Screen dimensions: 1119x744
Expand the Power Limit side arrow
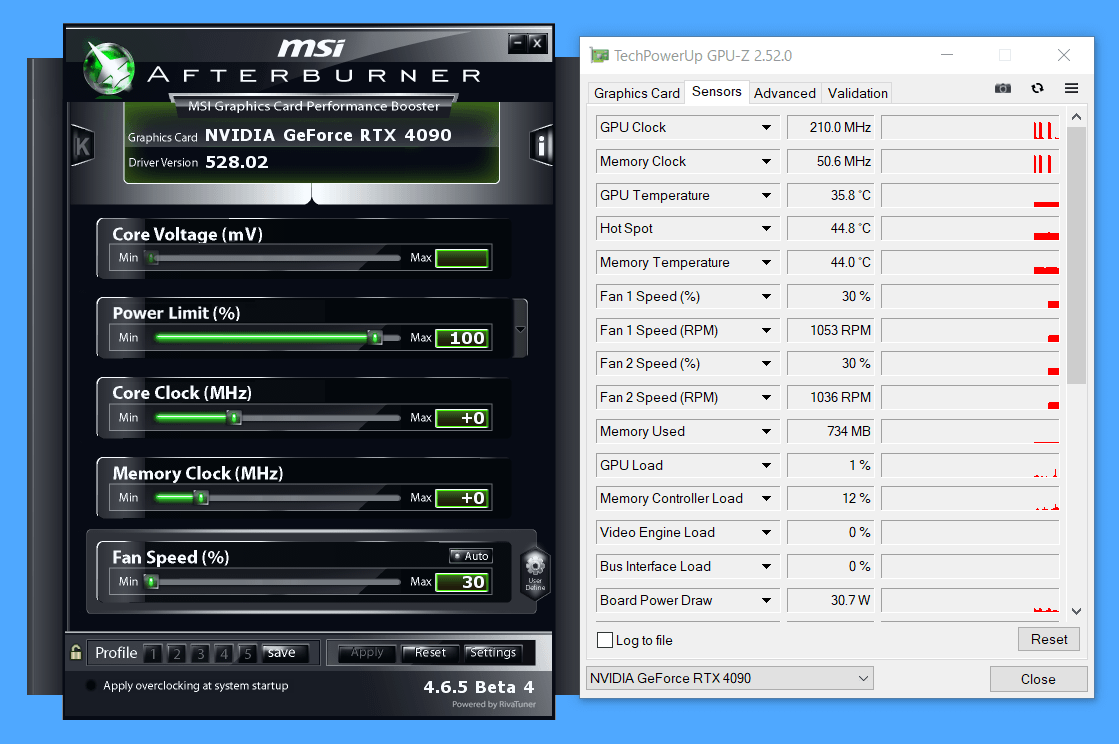(520, 329)
